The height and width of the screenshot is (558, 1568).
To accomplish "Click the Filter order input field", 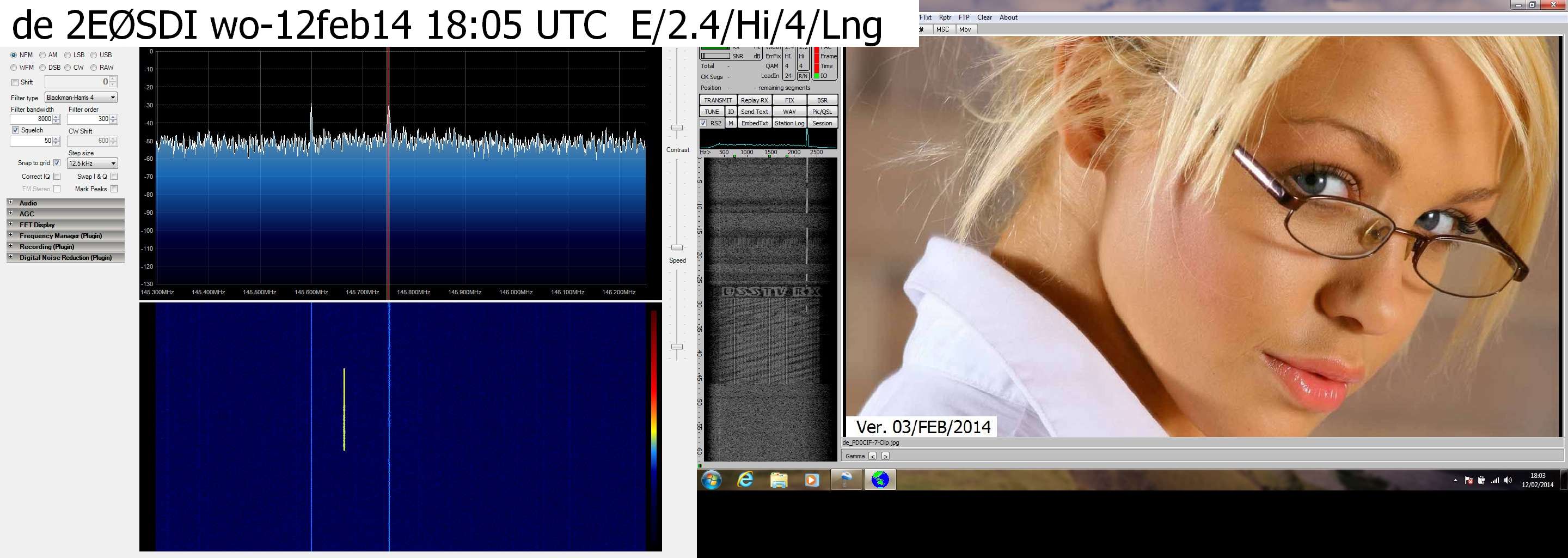I will coord(93,119).
